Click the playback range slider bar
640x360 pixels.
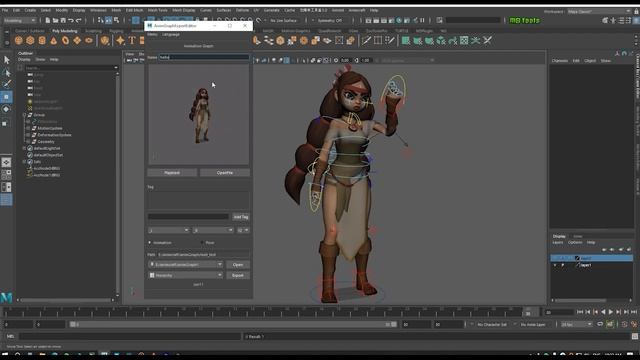tap(233, 324)
